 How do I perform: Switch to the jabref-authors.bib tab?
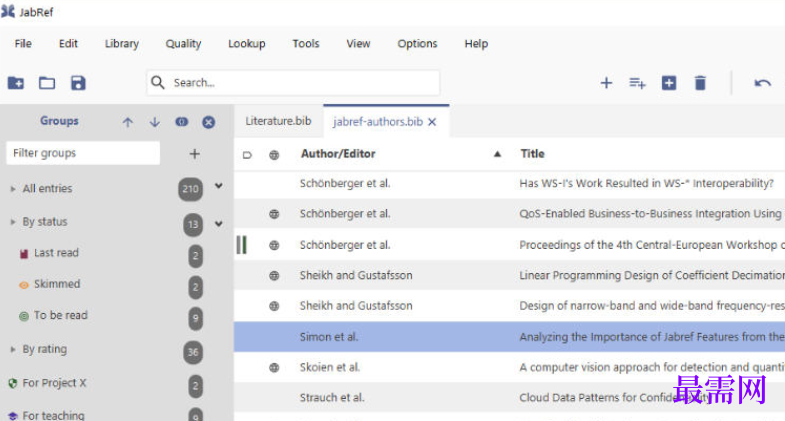point(377,122)
